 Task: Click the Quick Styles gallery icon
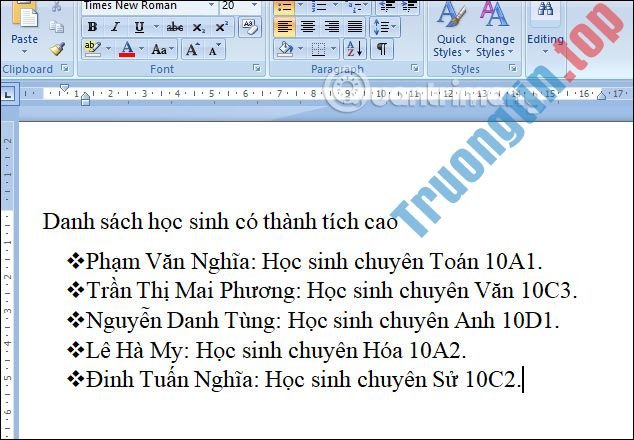point(451,15)
